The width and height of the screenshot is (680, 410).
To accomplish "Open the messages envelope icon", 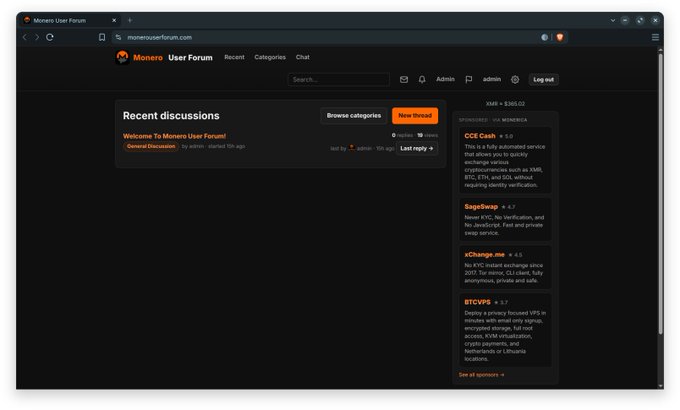I will tap(404, 79).
